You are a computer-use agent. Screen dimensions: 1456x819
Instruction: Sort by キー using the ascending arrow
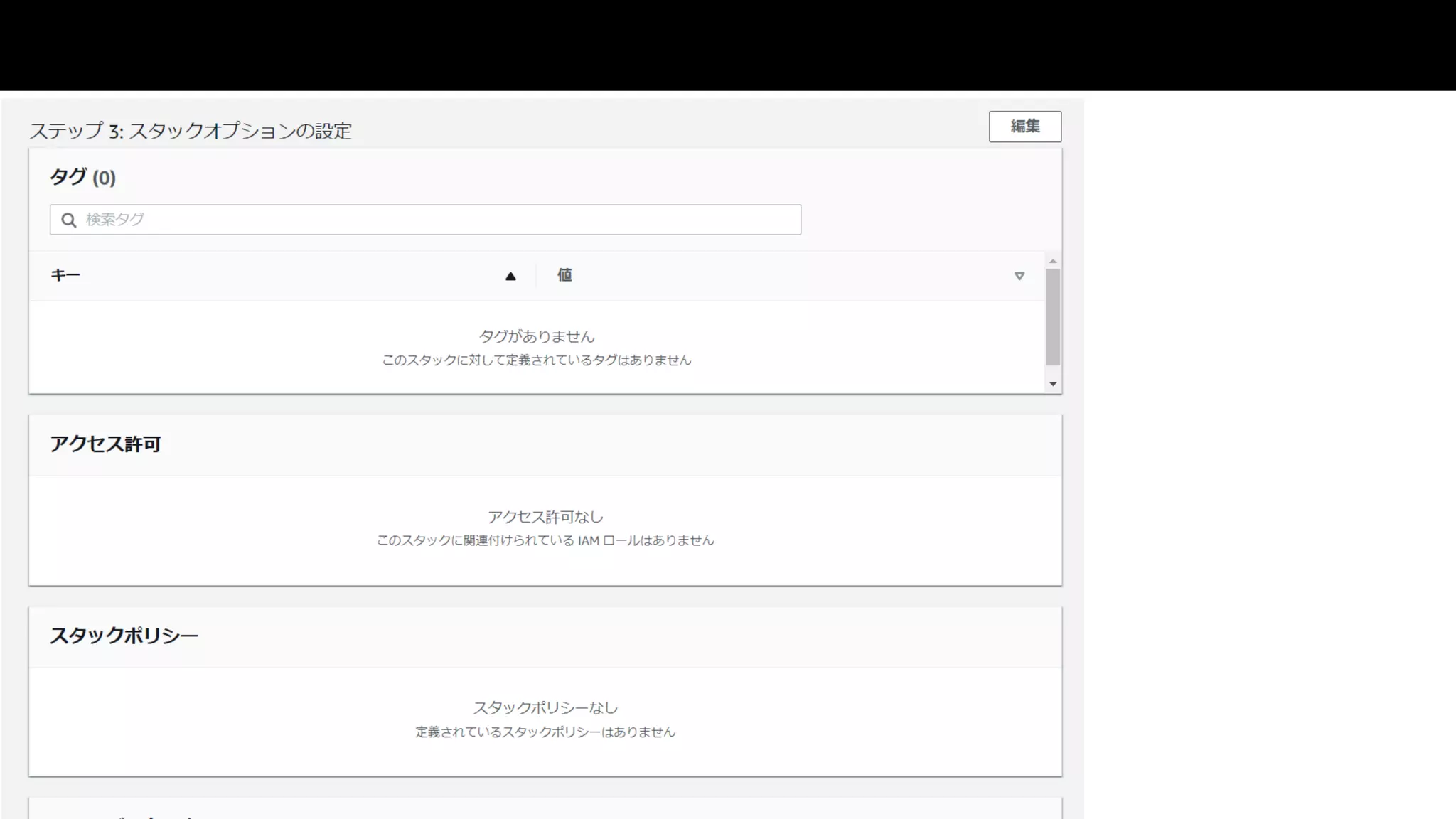pyautogui.click(x=510, y=277)
